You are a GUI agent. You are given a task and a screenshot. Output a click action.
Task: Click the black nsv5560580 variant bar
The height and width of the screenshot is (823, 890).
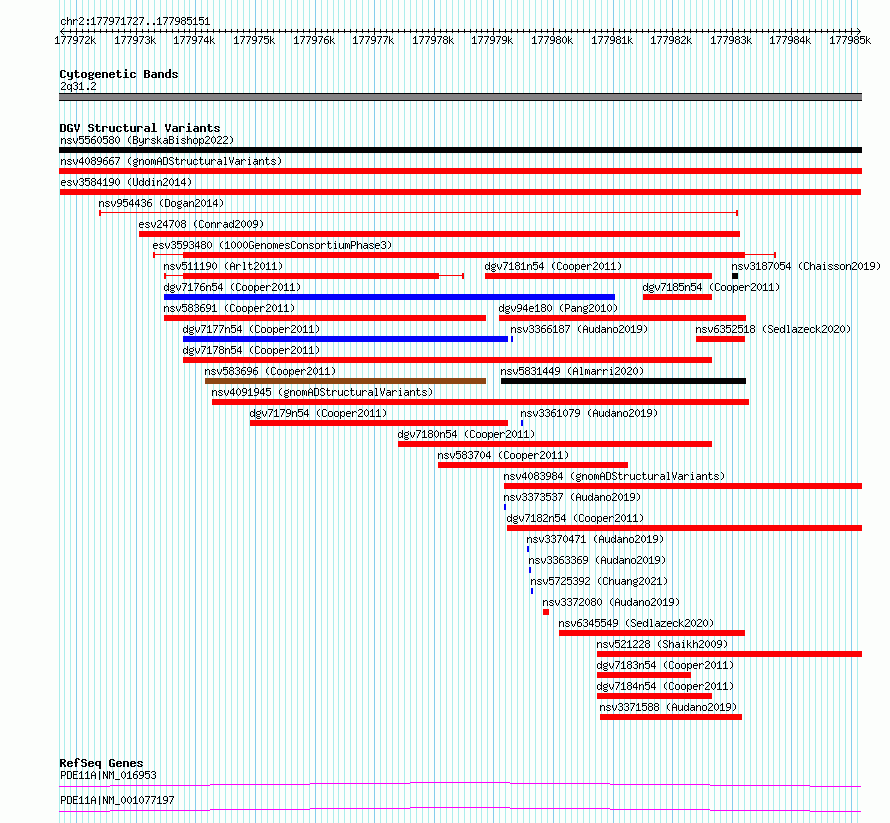click(x=460, y=150)
